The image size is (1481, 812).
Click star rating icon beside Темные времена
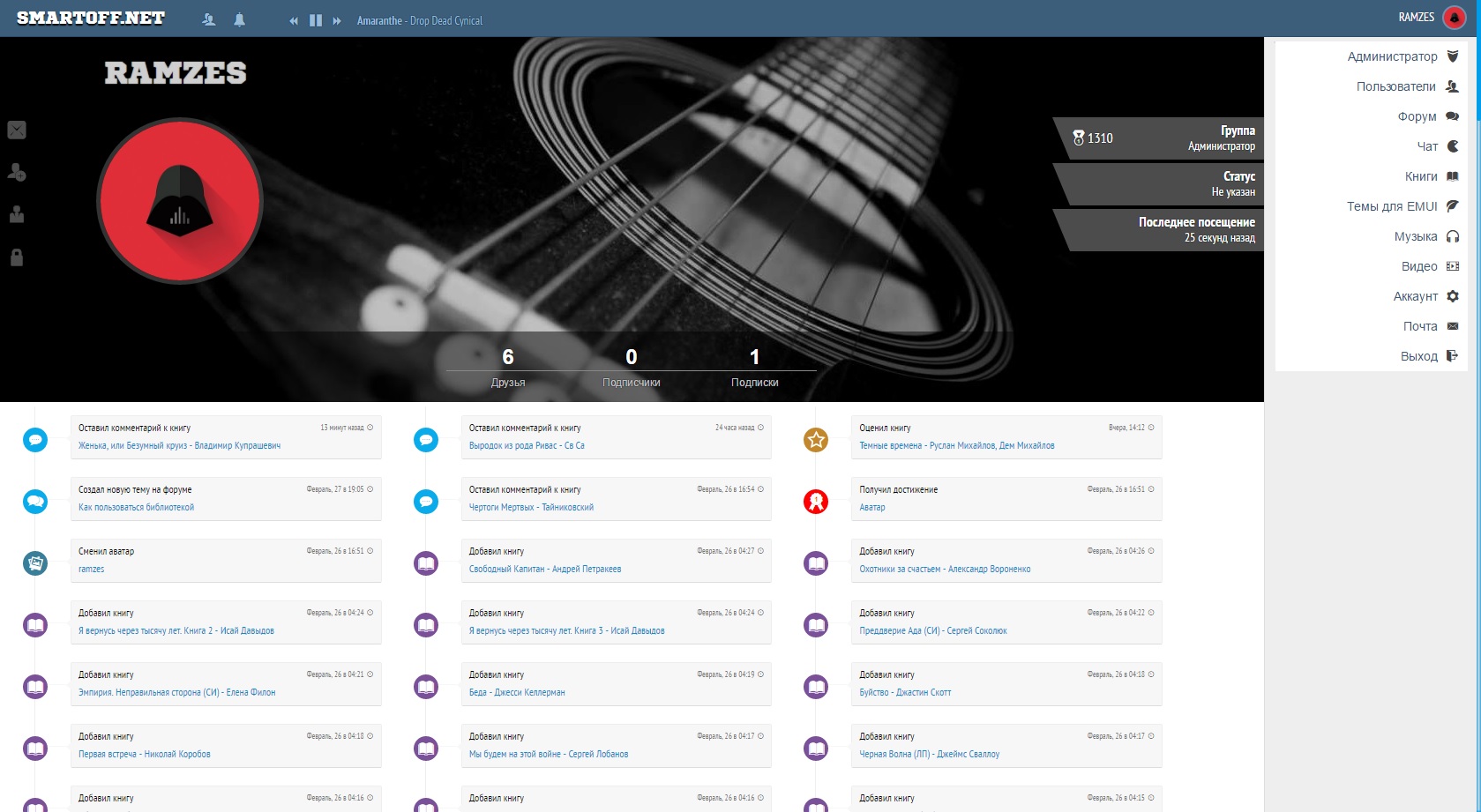(816, 439)
